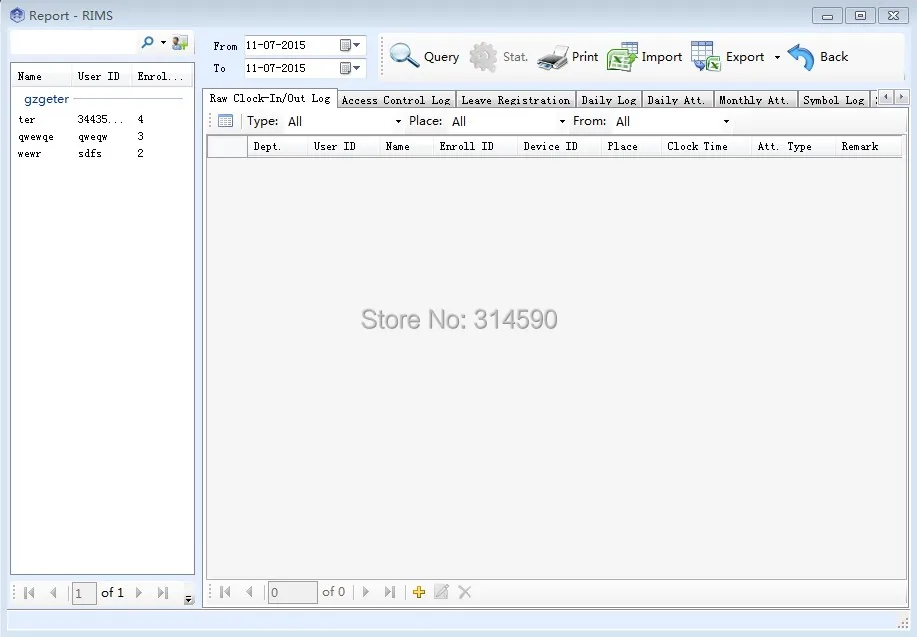The width and height of the screenshot is (917, 637).
Task: Click the search magnifier in the user panel
Action: [x=148, y=43]
